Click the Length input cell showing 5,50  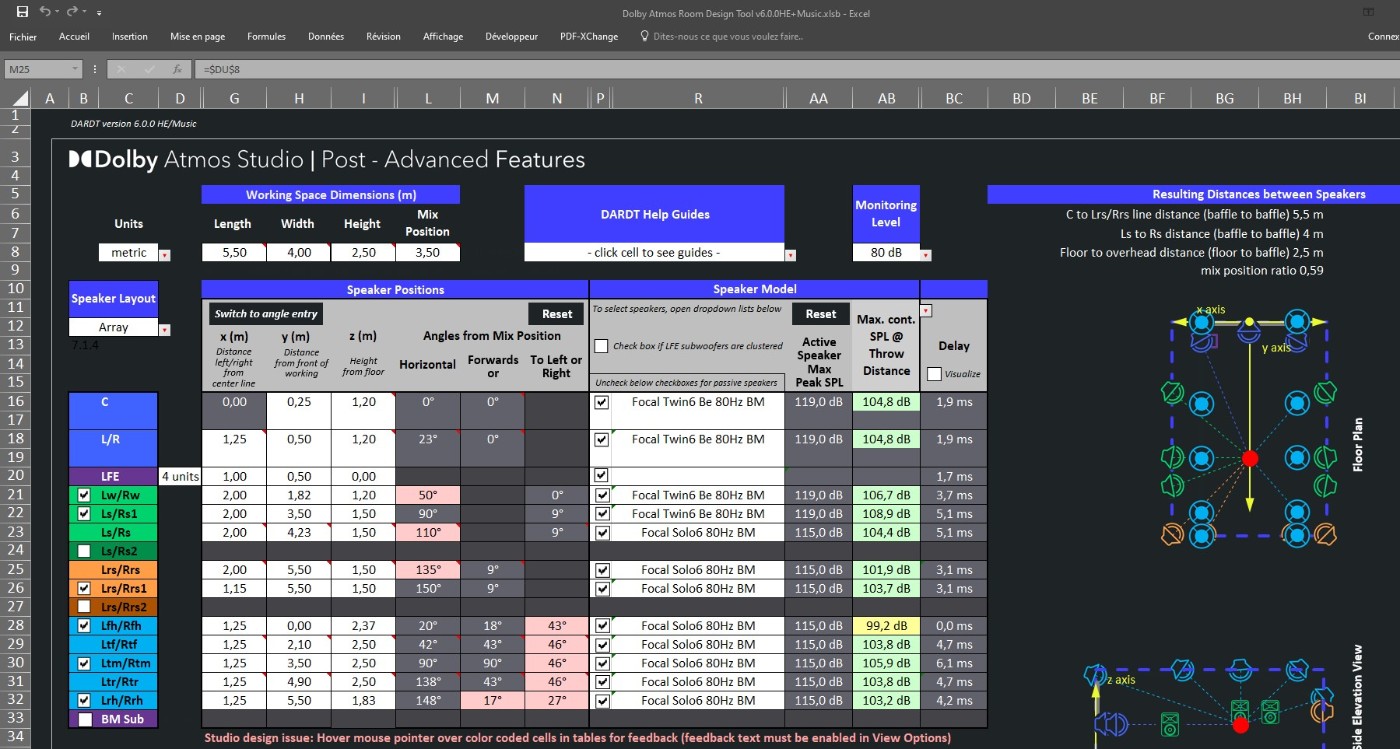click(233, 253)
